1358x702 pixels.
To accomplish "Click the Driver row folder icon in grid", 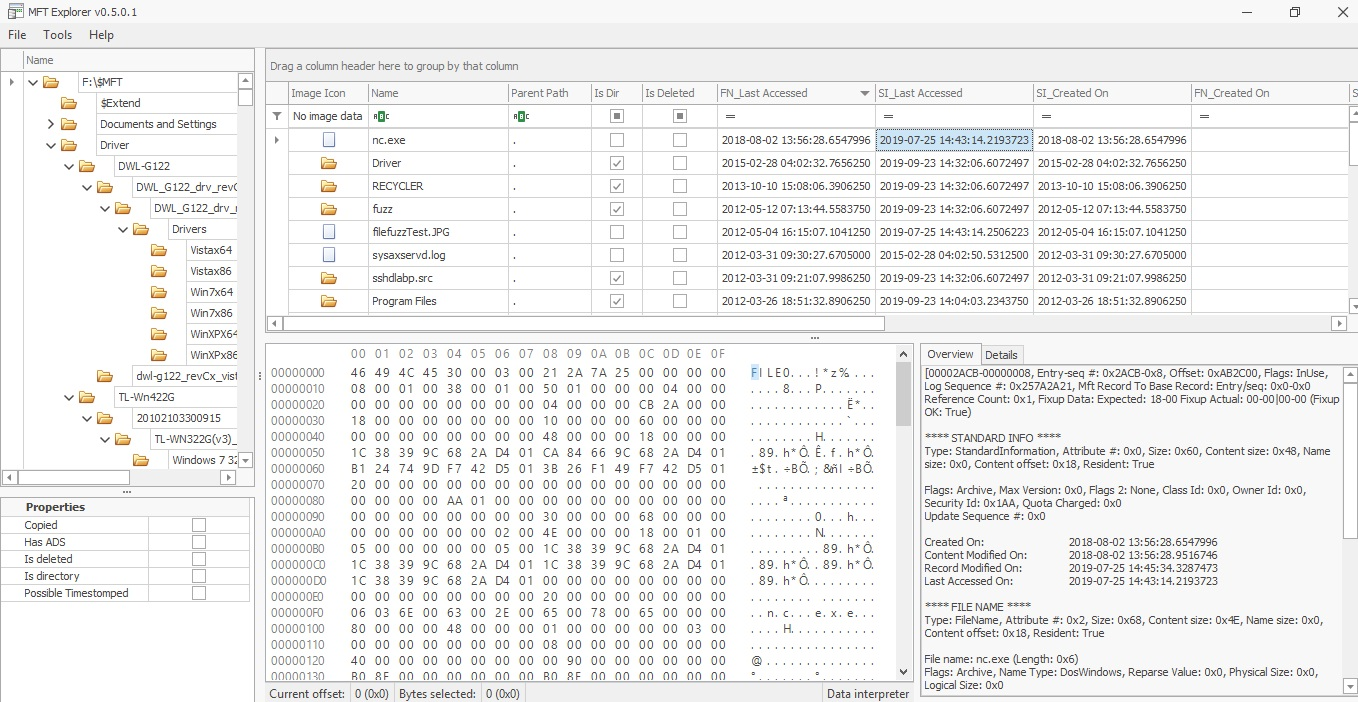I will tap(329, 163).
